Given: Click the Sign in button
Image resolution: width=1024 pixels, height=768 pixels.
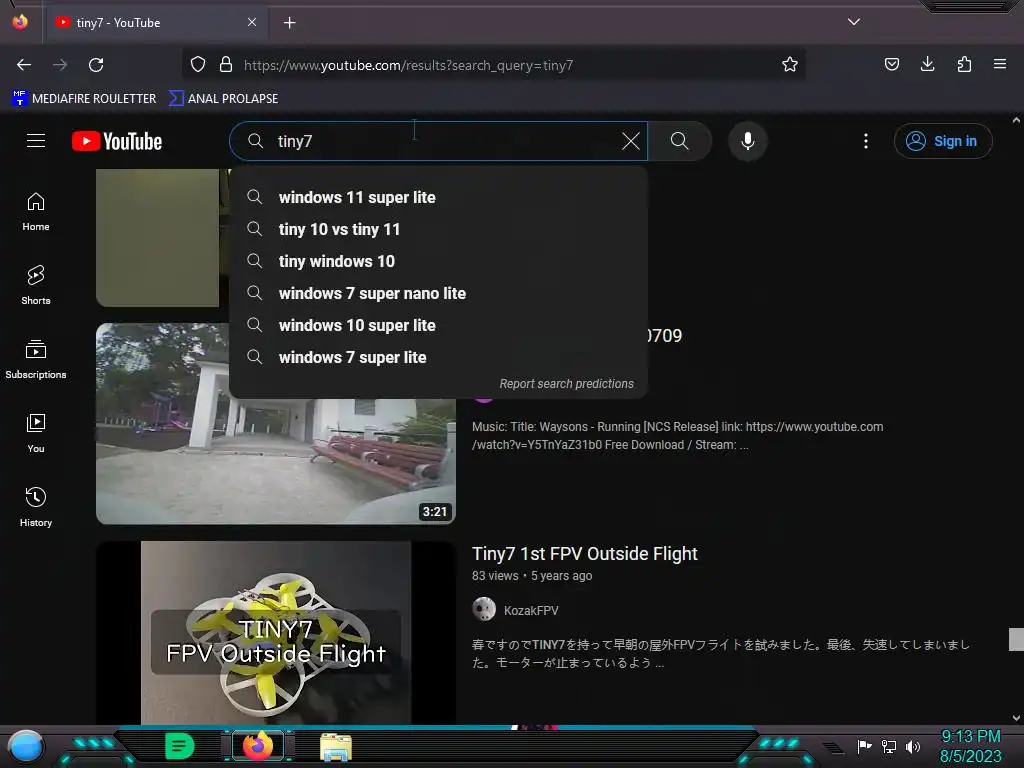Looking at the screenshot, I should [x=942, y=141].
